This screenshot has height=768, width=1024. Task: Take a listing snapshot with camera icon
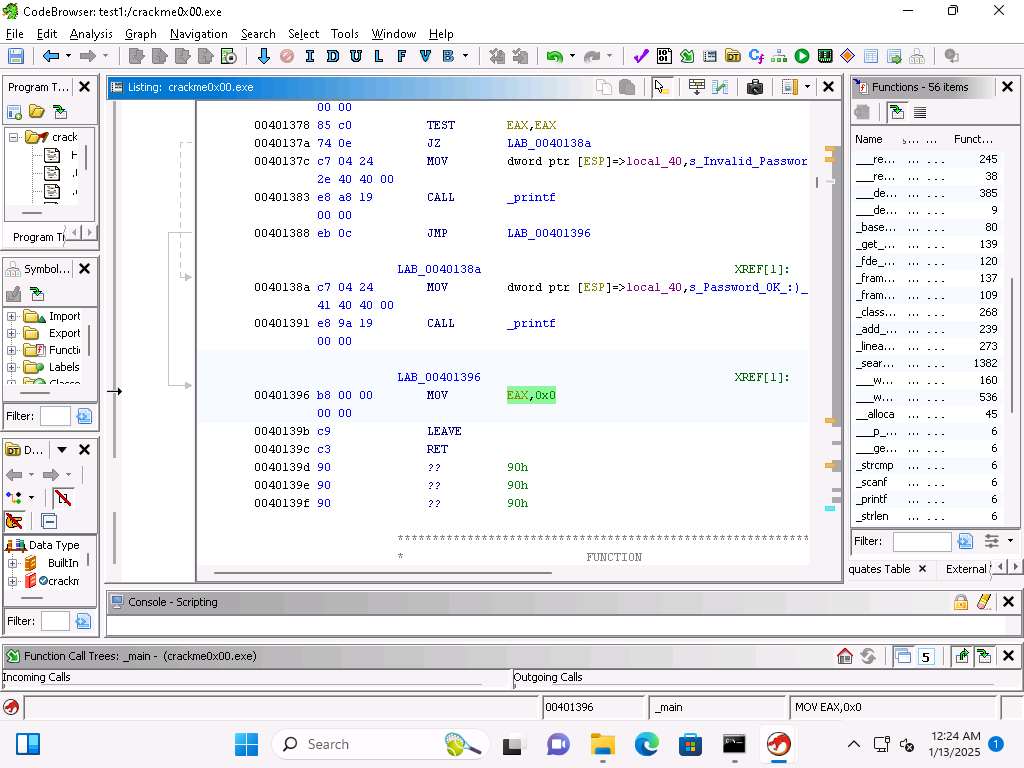[x=755, y=87]
